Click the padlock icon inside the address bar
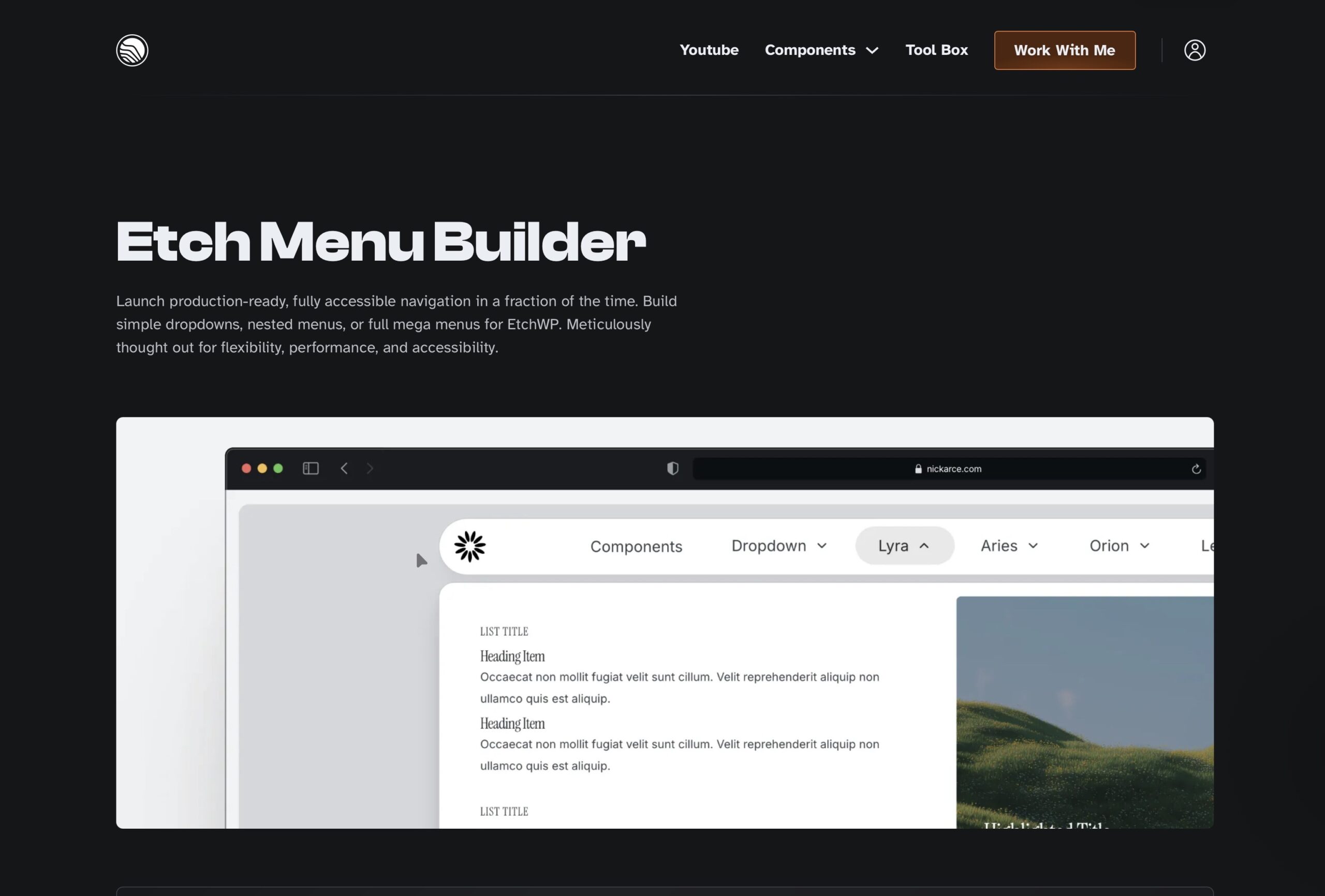The image size is (1325, 896). (x=918, y=469)
